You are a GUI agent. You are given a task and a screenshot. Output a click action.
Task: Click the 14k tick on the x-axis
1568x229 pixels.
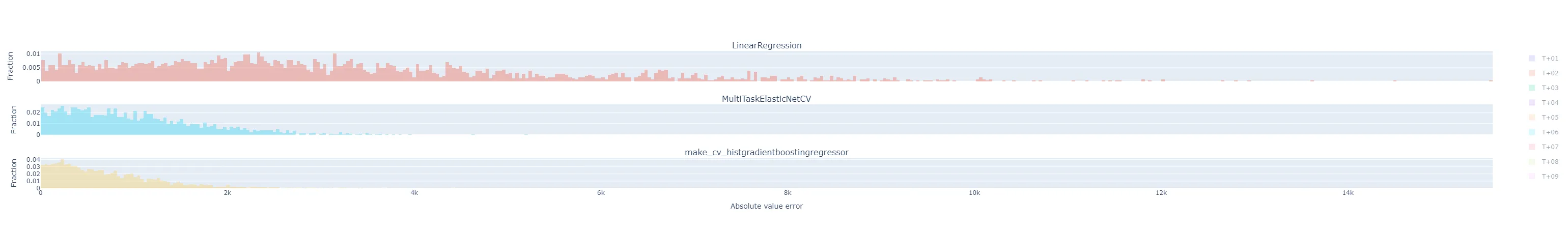tap(1348, 193)
